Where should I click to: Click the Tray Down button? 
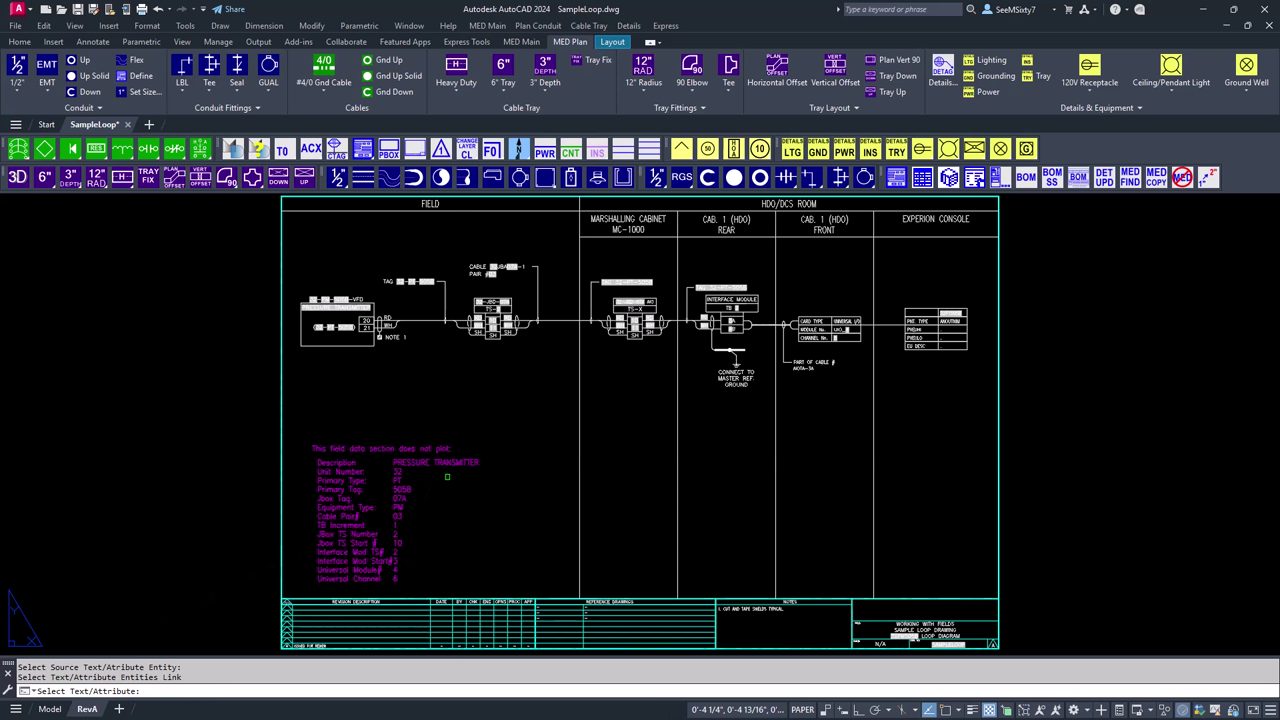[x=890, y=76]
